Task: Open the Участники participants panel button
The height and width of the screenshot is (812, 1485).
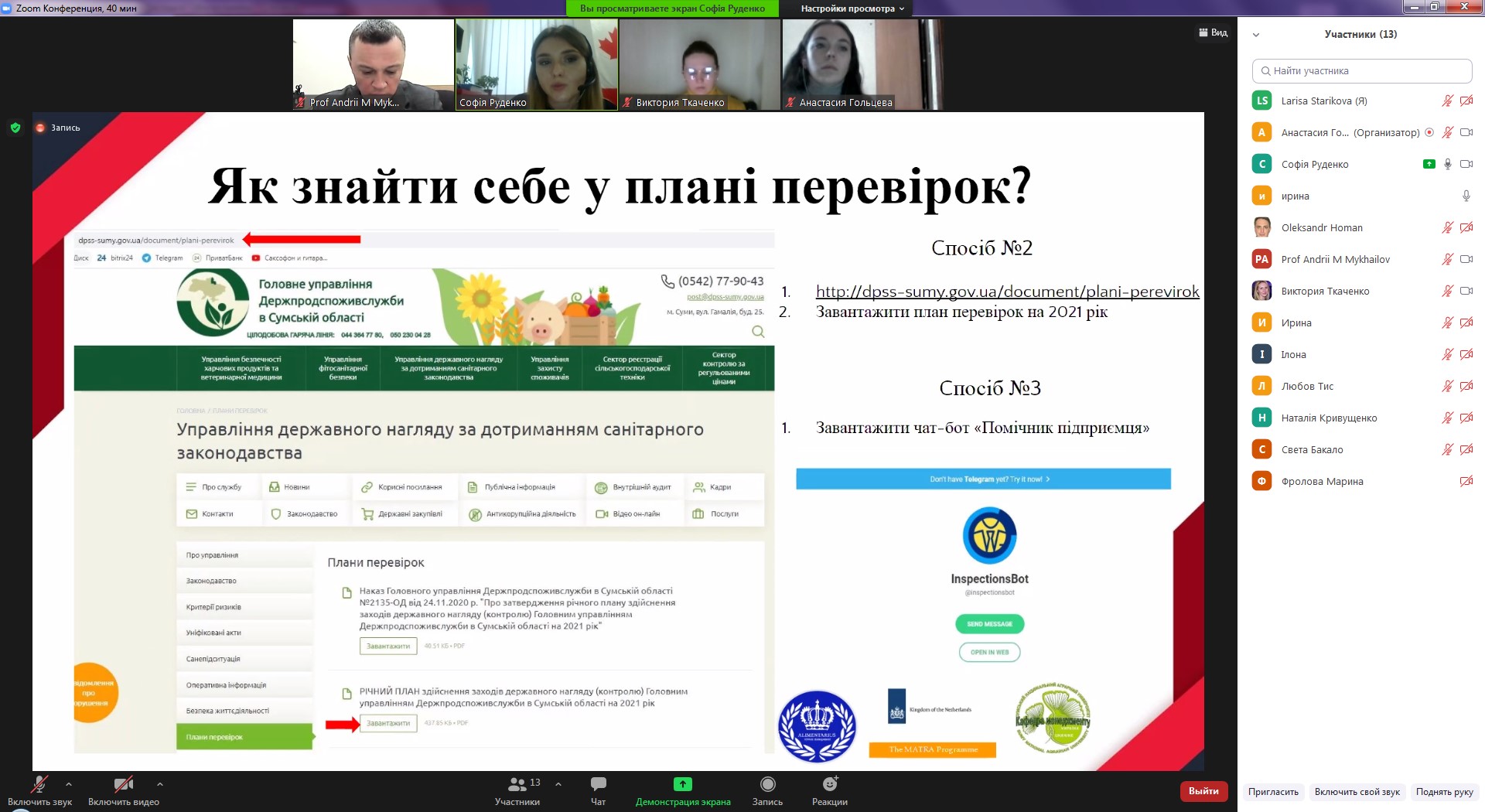Action: tap(517, 791)
